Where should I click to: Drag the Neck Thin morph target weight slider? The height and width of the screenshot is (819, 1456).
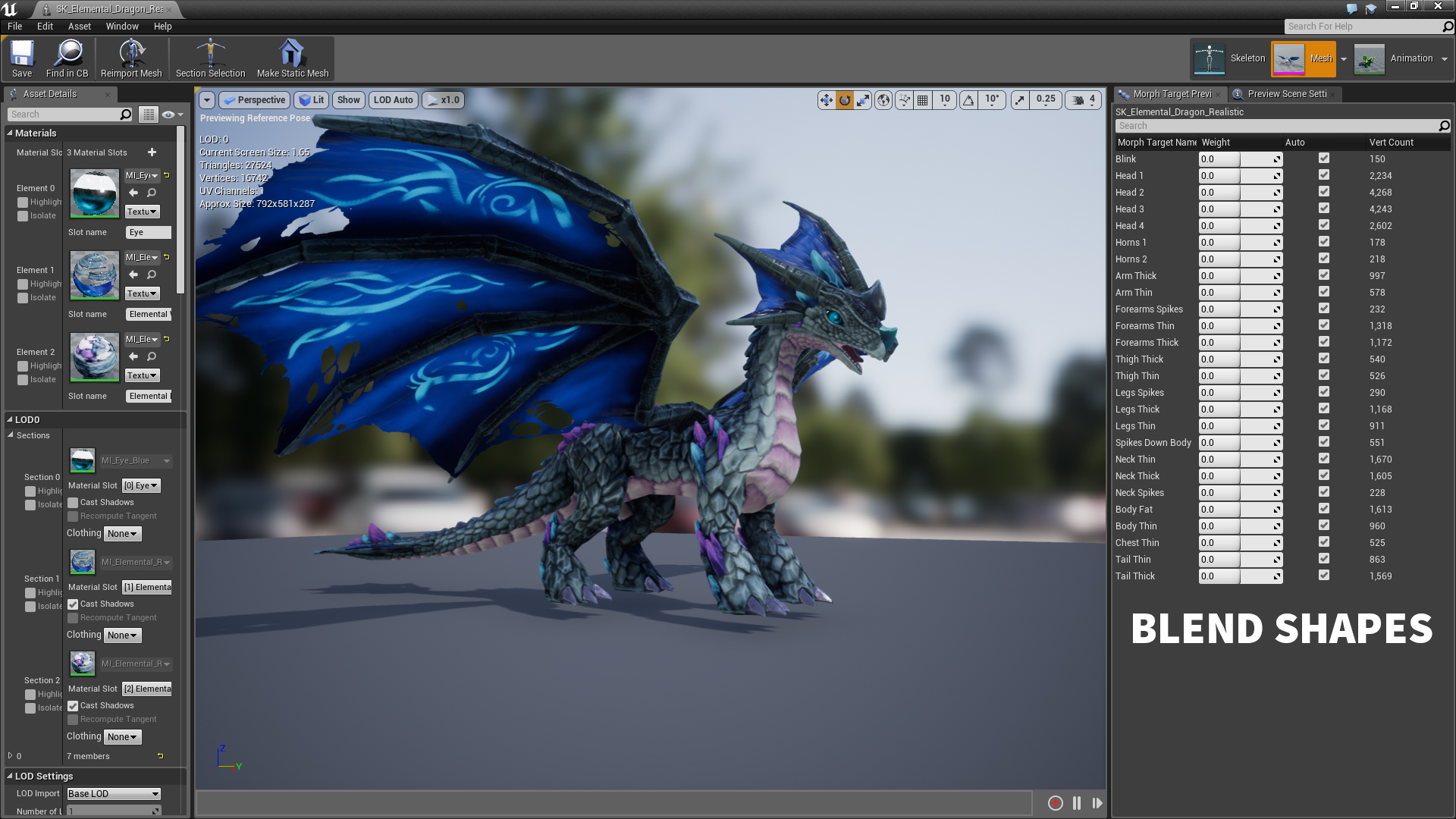point(1238,459)
